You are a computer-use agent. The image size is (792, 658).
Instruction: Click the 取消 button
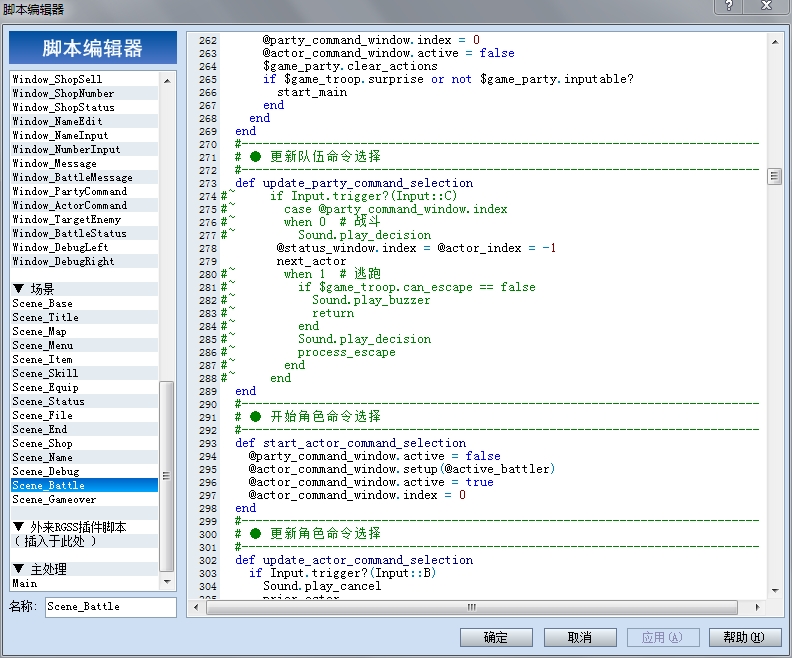[x=580, y=637]
